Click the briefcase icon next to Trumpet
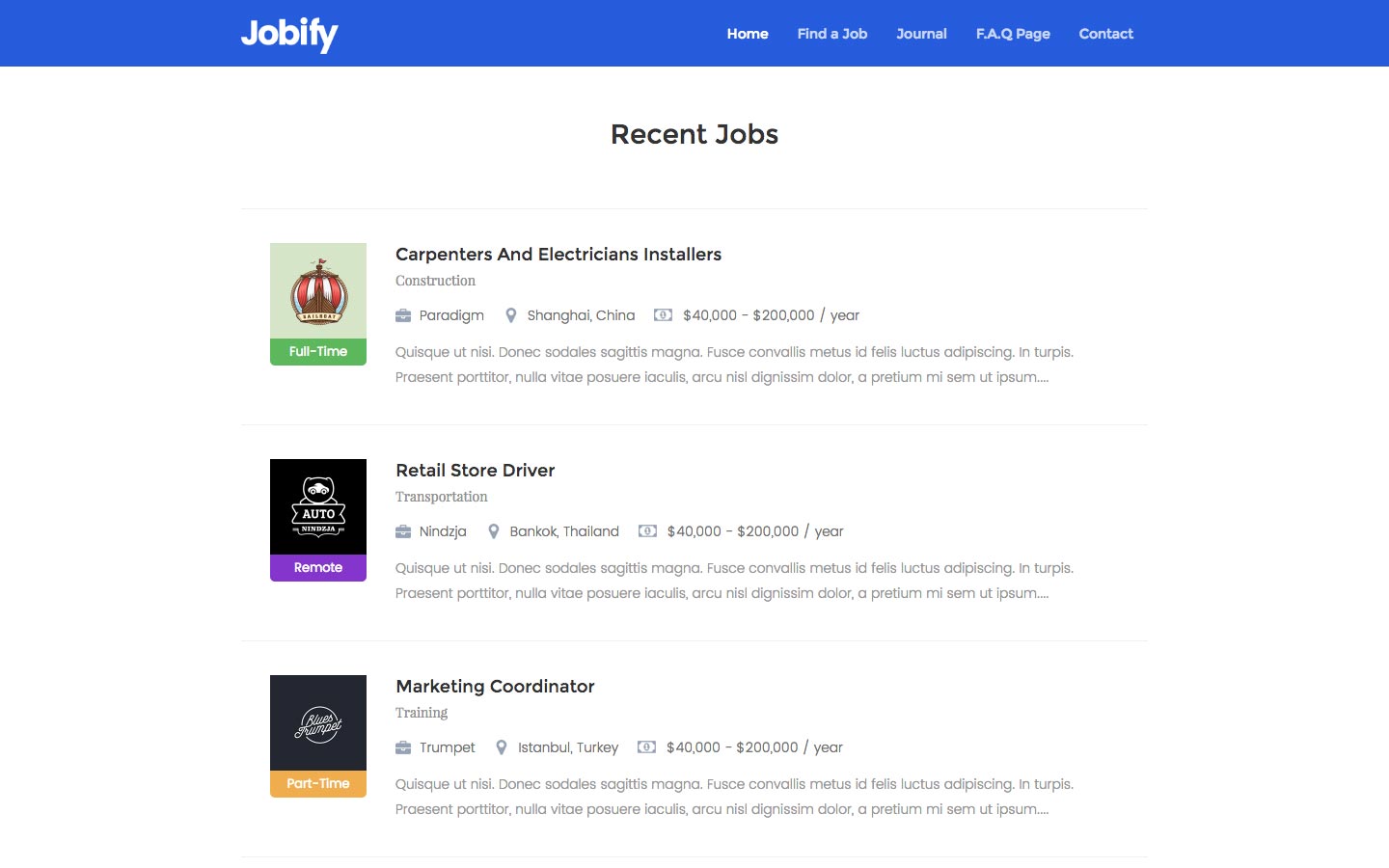Screen dimensions: 1389x868 click(x=402, y=747)
